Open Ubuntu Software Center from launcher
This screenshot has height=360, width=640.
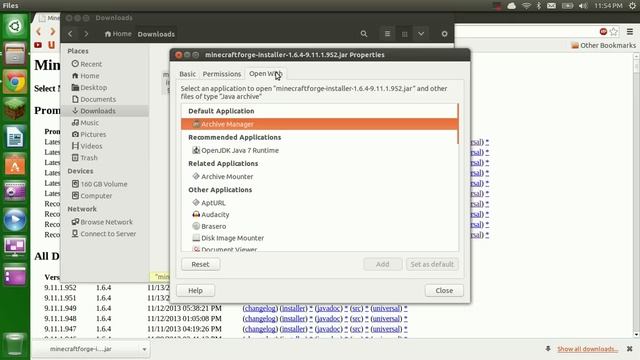pos(15,164)
